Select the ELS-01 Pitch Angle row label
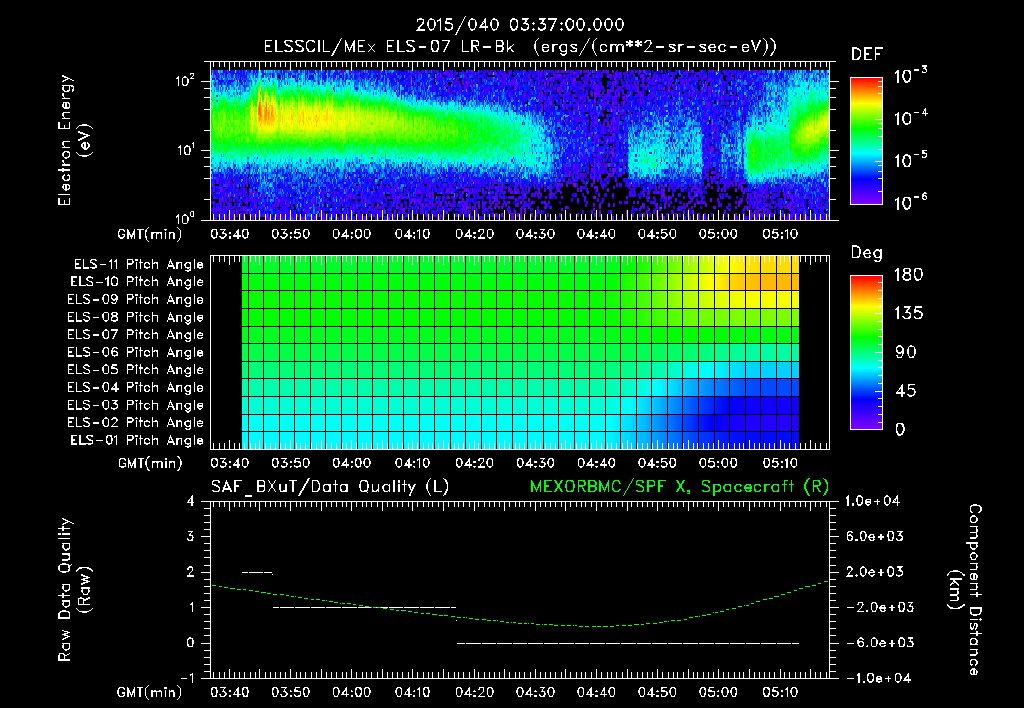Viewport: 1024px width, 708px height. (x=137, y=440)
